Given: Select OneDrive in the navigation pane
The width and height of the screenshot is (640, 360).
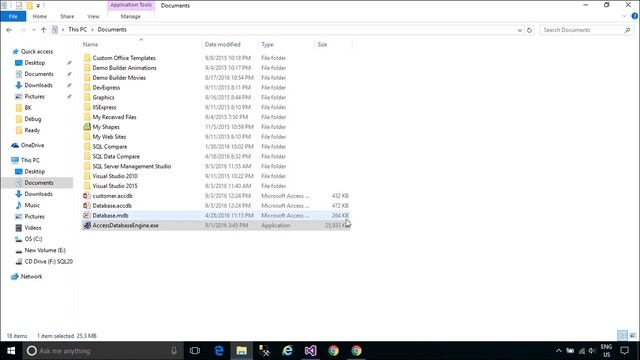Looking at the screenshot, I should (x=32, y=145).
